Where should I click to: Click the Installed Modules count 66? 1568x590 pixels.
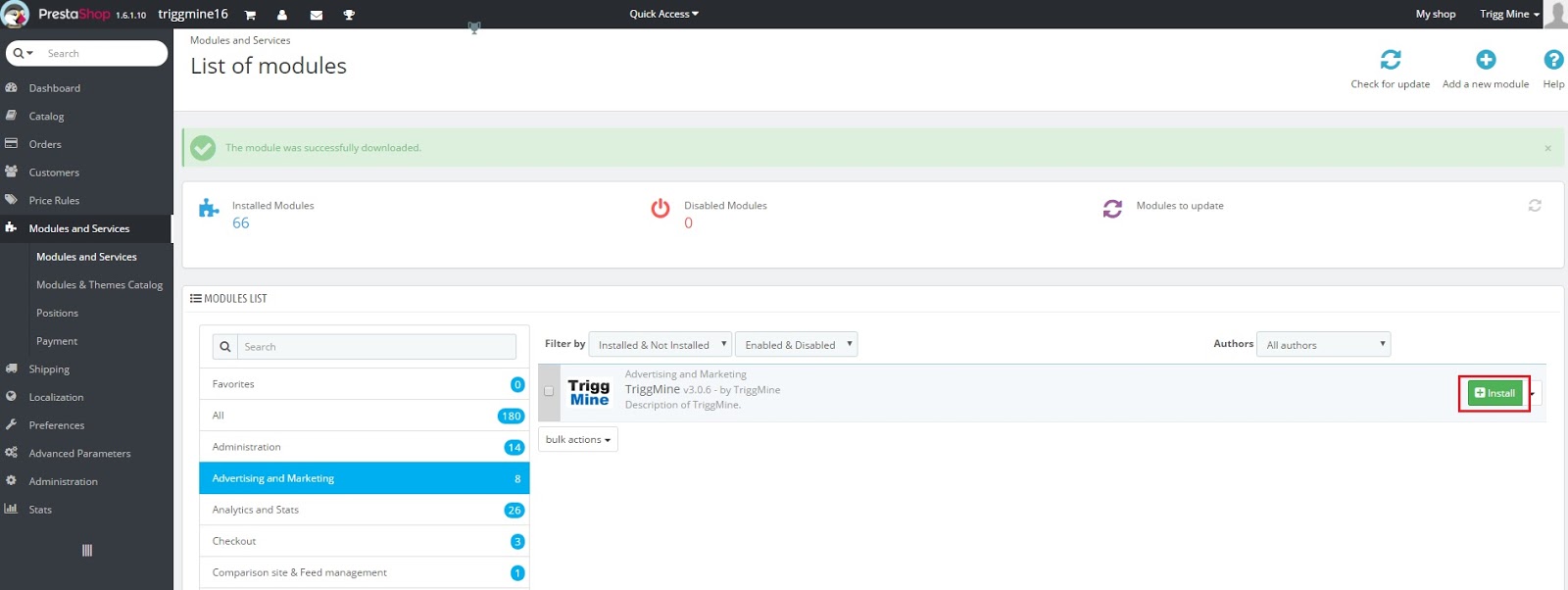tap(241, 223)
